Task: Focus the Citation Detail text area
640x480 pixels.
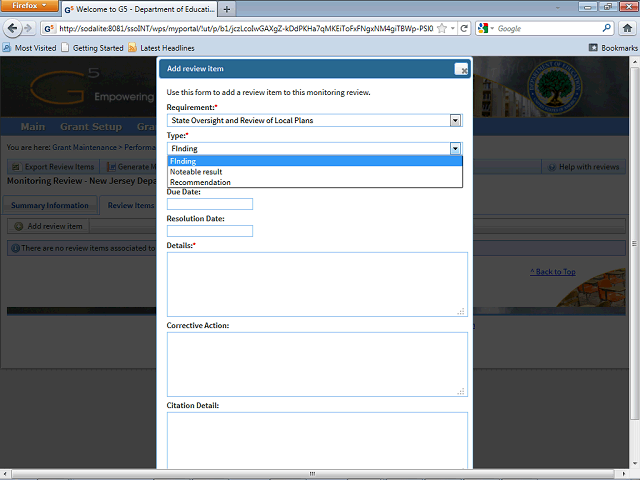Action: (317, 440)
